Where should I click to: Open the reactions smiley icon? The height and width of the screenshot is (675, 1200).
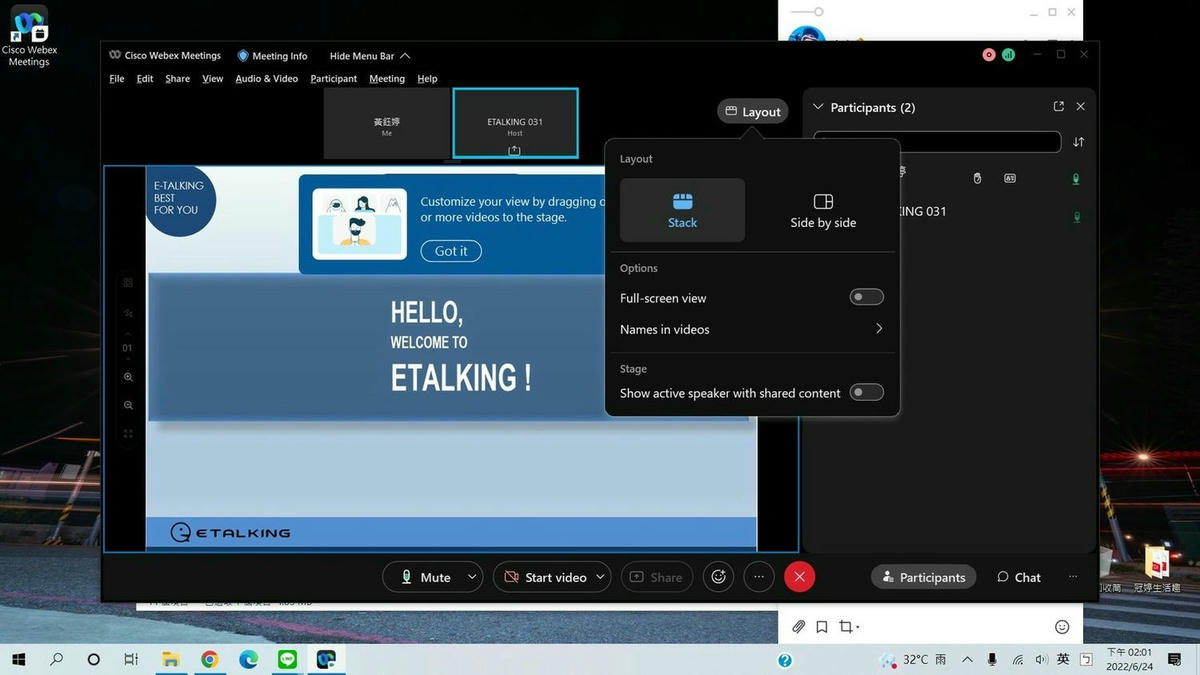tap(718, 577)
